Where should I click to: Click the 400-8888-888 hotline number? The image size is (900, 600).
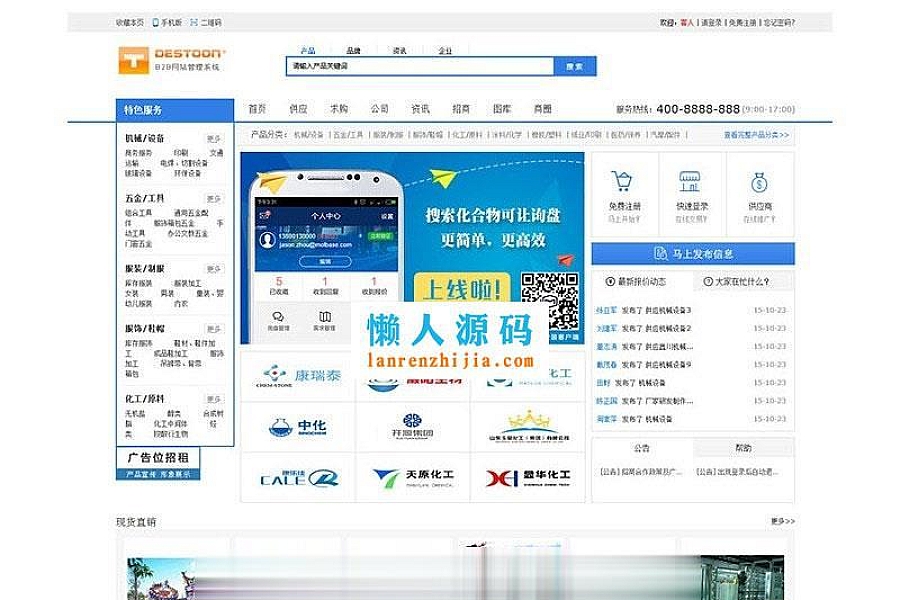(698, 109)
